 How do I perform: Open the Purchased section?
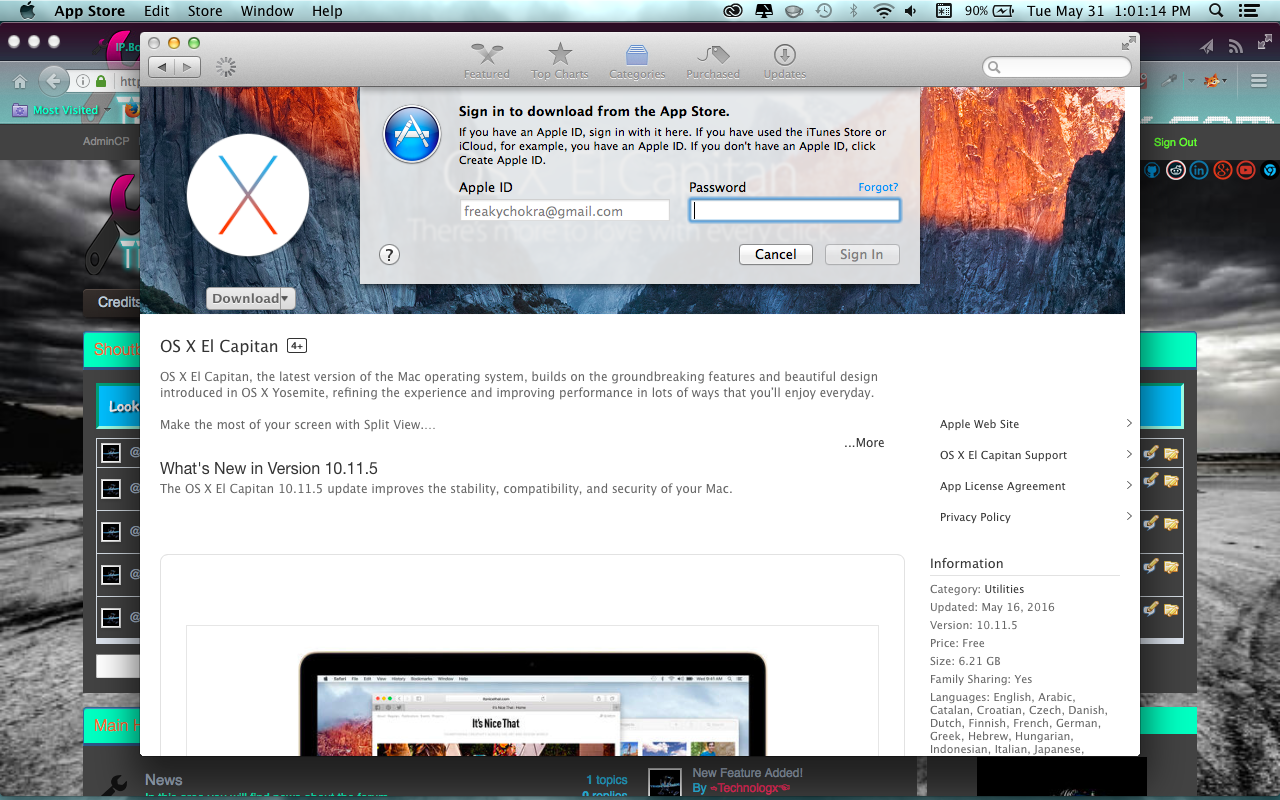(713, 60)
